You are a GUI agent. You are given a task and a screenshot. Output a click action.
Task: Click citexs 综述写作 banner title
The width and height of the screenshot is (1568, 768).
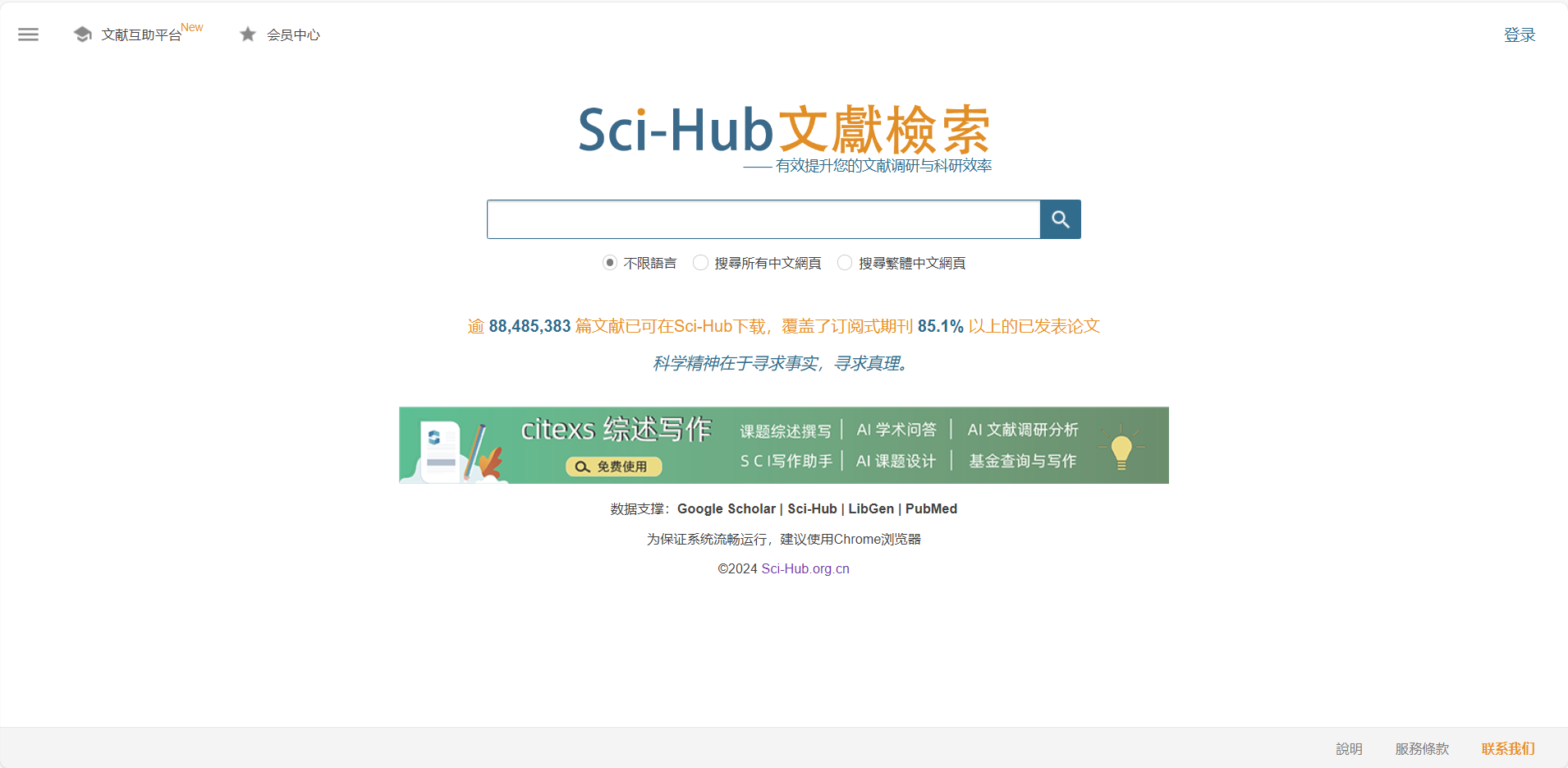click(616, 429)
